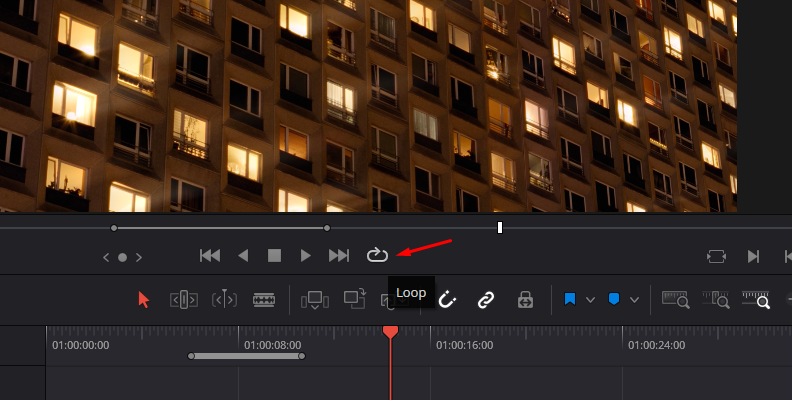Go to previous keyframe arrow
792x400 pixels.
click(106, 258)
